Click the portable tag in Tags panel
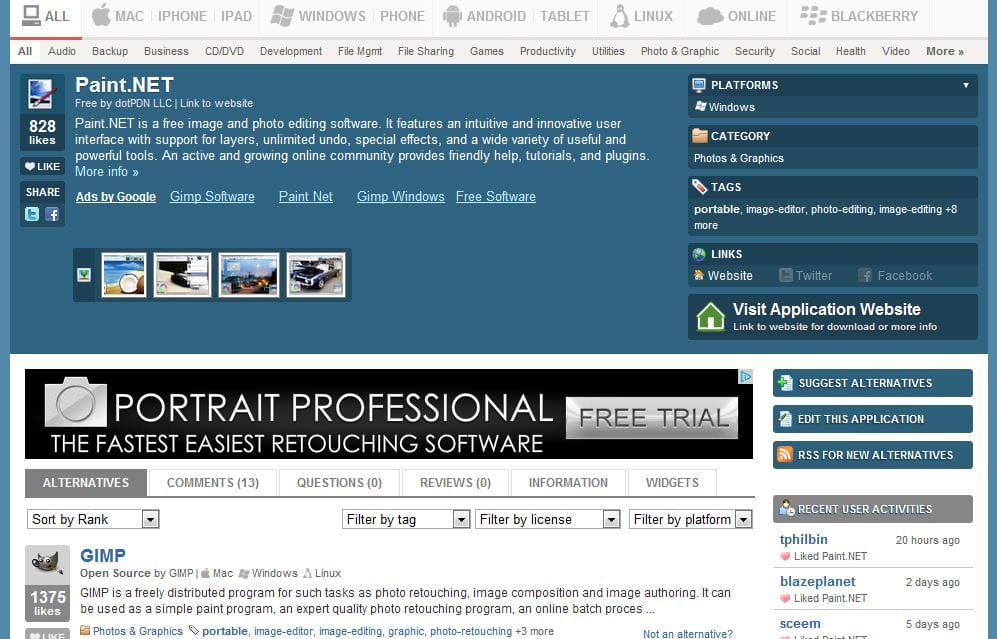997x639 pixels. click(x=717, y=209)
